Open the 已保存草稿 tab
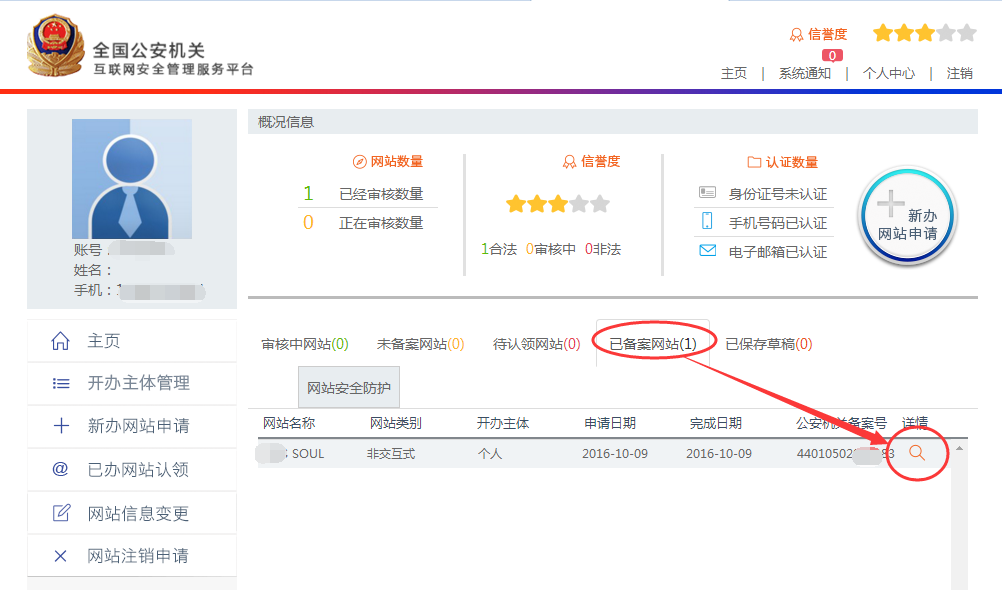This screenshot has width=1002, height=590. point(768,344)
